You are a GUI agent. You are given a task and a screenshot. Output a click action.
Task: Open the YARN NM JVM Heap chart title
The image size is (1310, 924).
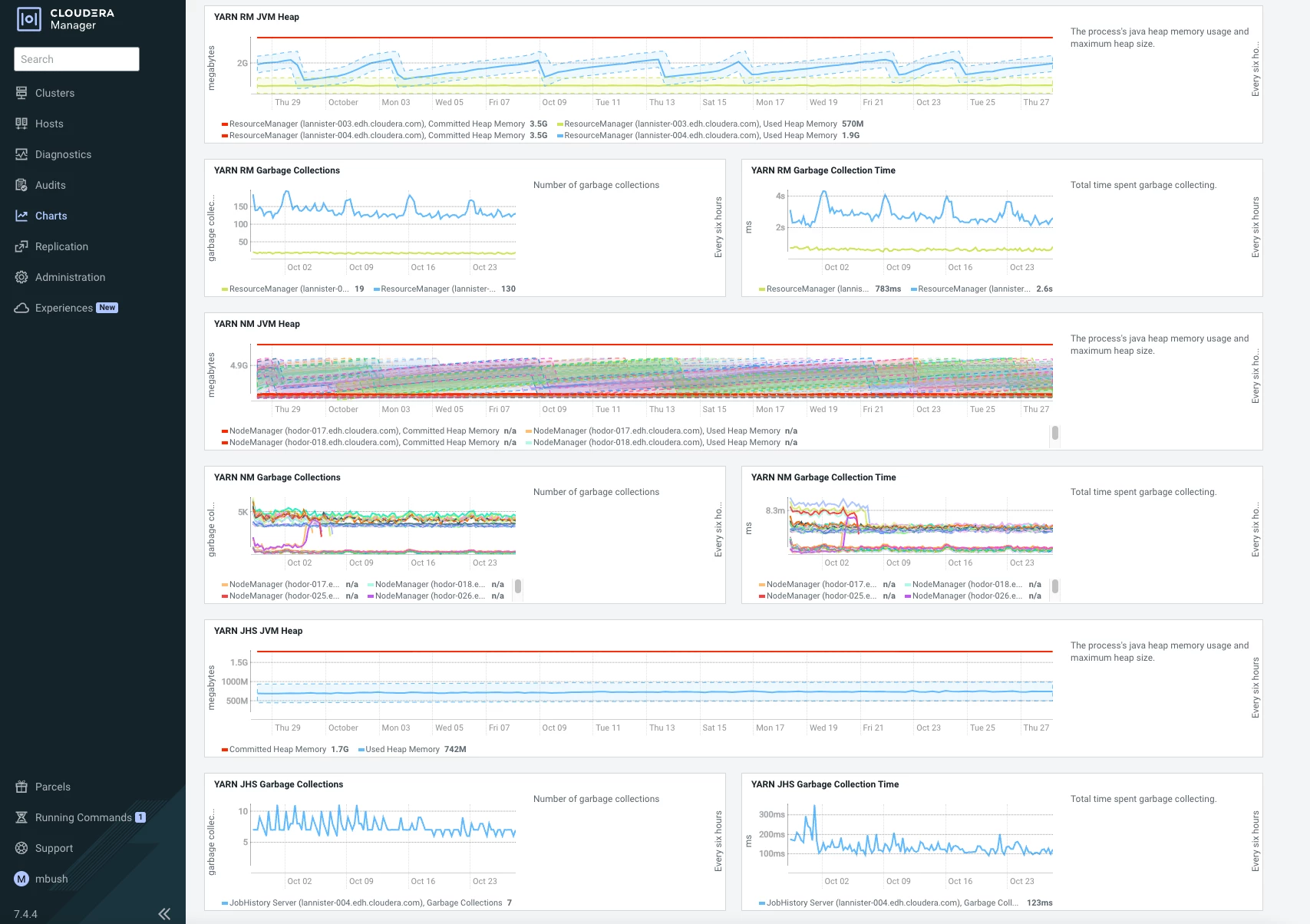(257, 324)
